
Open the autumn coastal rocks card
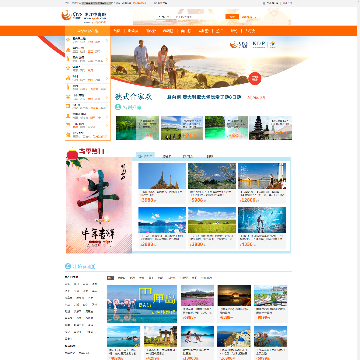coord(271,343)
